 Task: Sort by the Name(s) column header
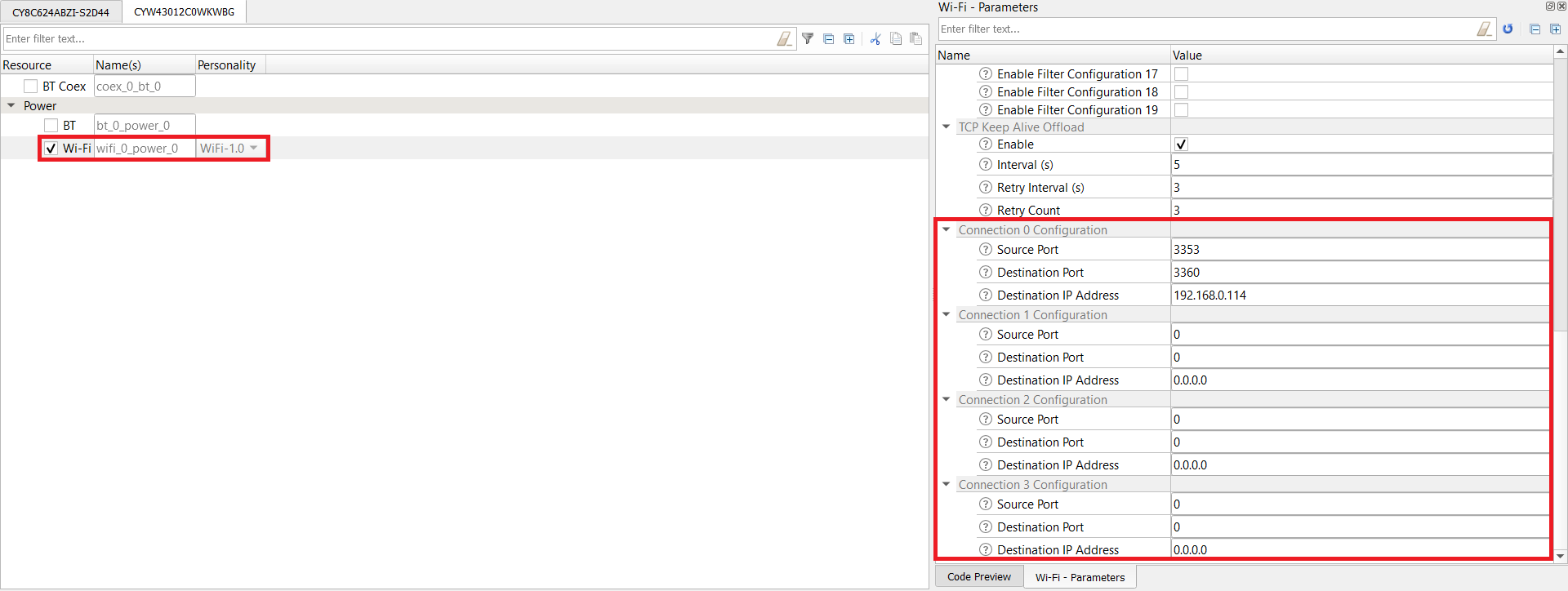coord(144,64)
